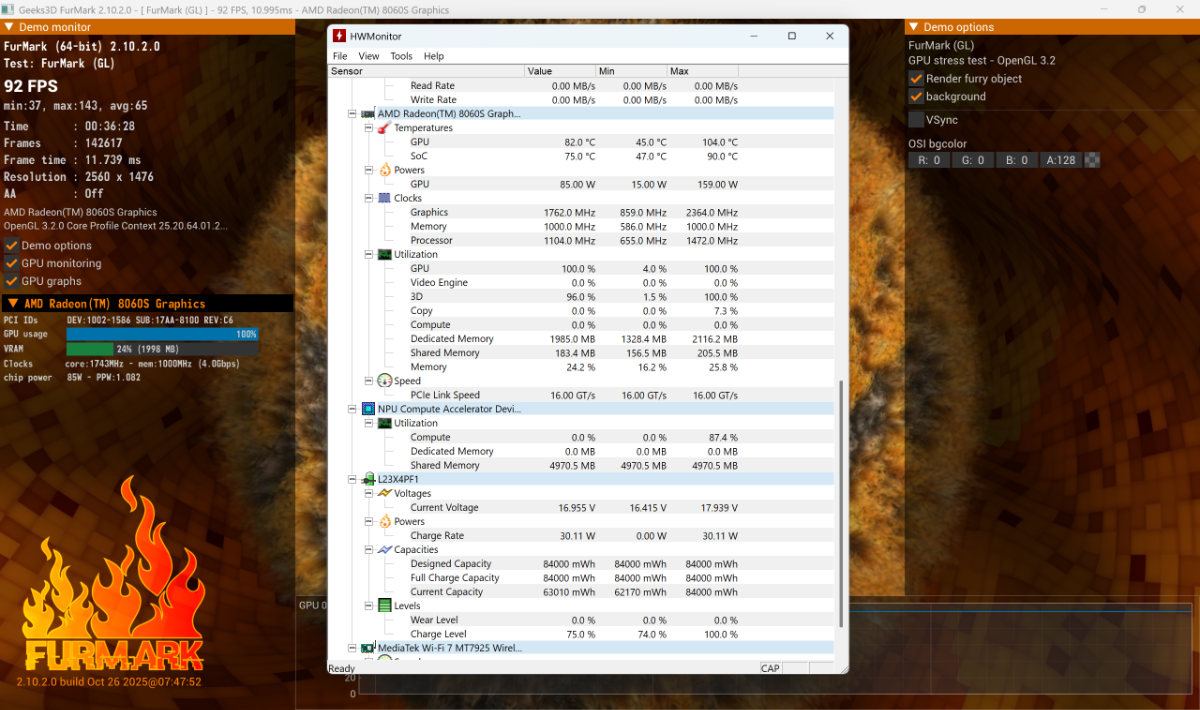Click the HWMonitor app icon in title bar

tap(339, 36)
